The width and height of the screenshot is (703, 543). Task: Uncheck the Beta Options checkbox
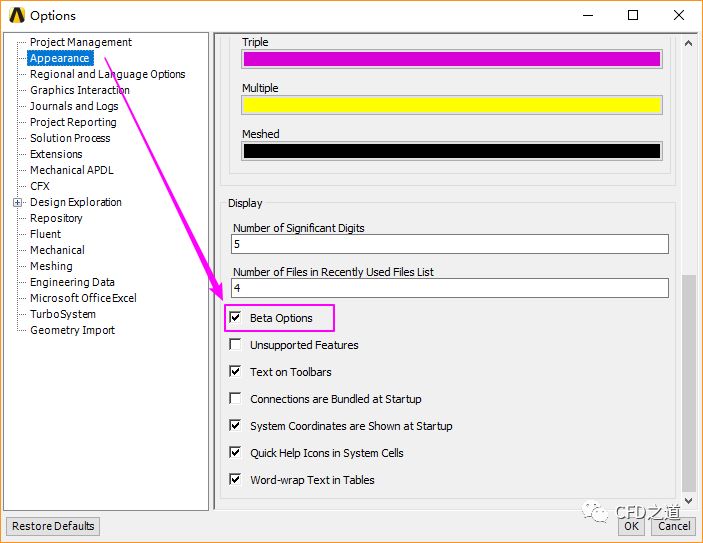[x=235, y=317]
